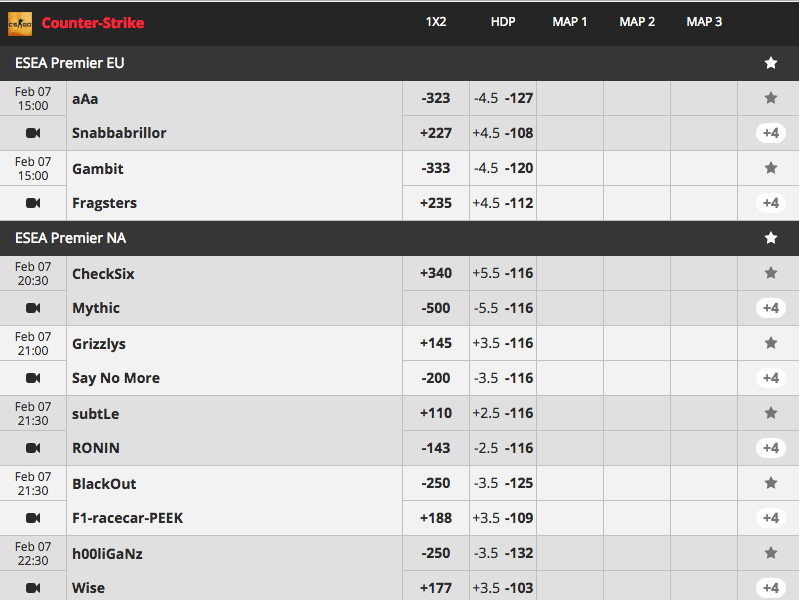
Task: Favorite the ESEA Premier NA league star
Action: click(770, 238)
